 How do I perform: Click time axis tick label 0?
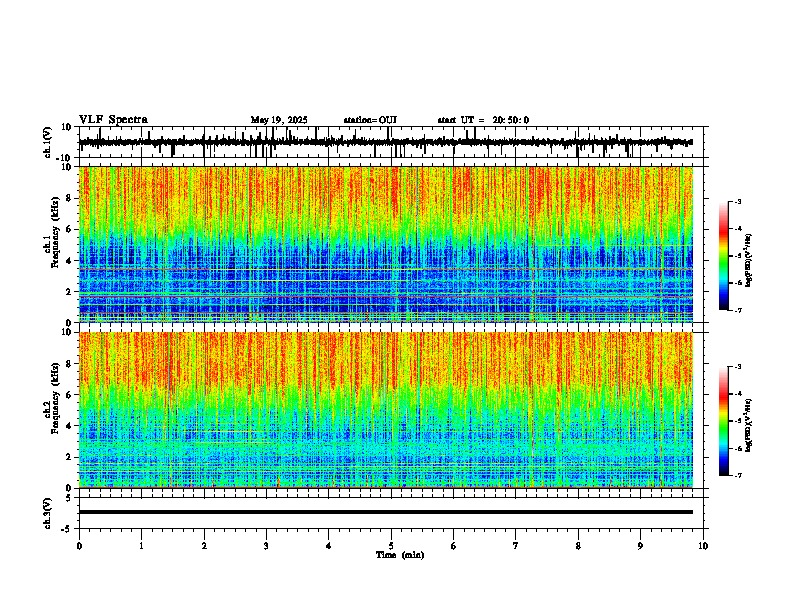click(79, 546)
